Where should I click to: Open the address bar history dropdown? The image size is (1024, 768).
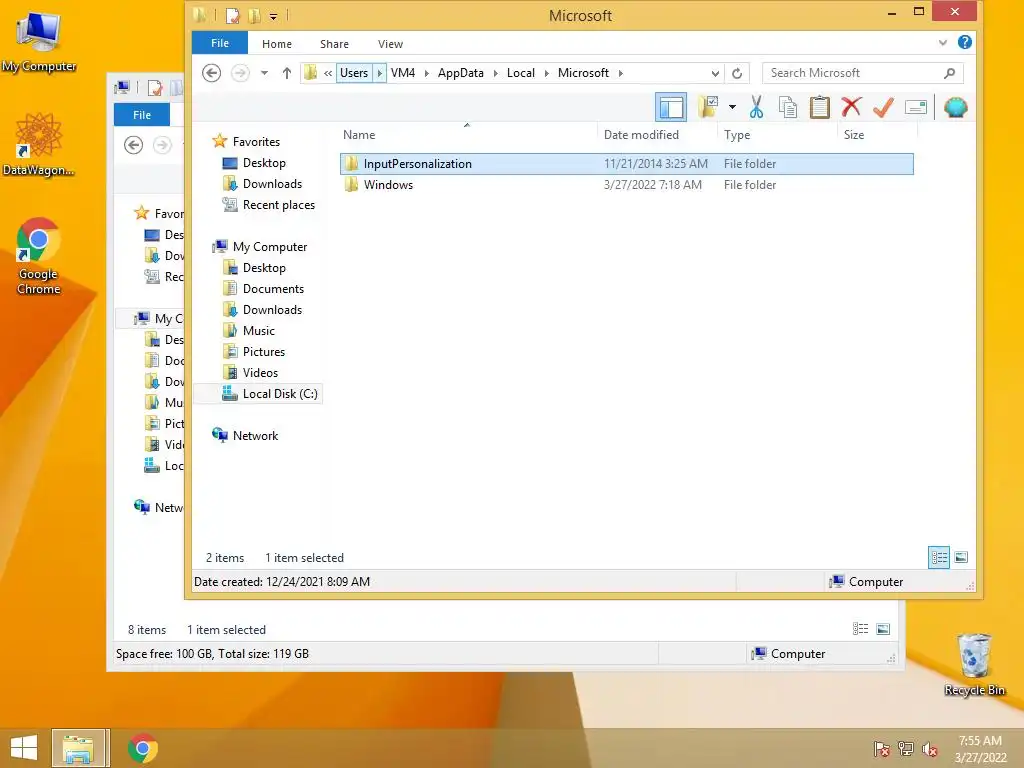(x=715, y=73)
